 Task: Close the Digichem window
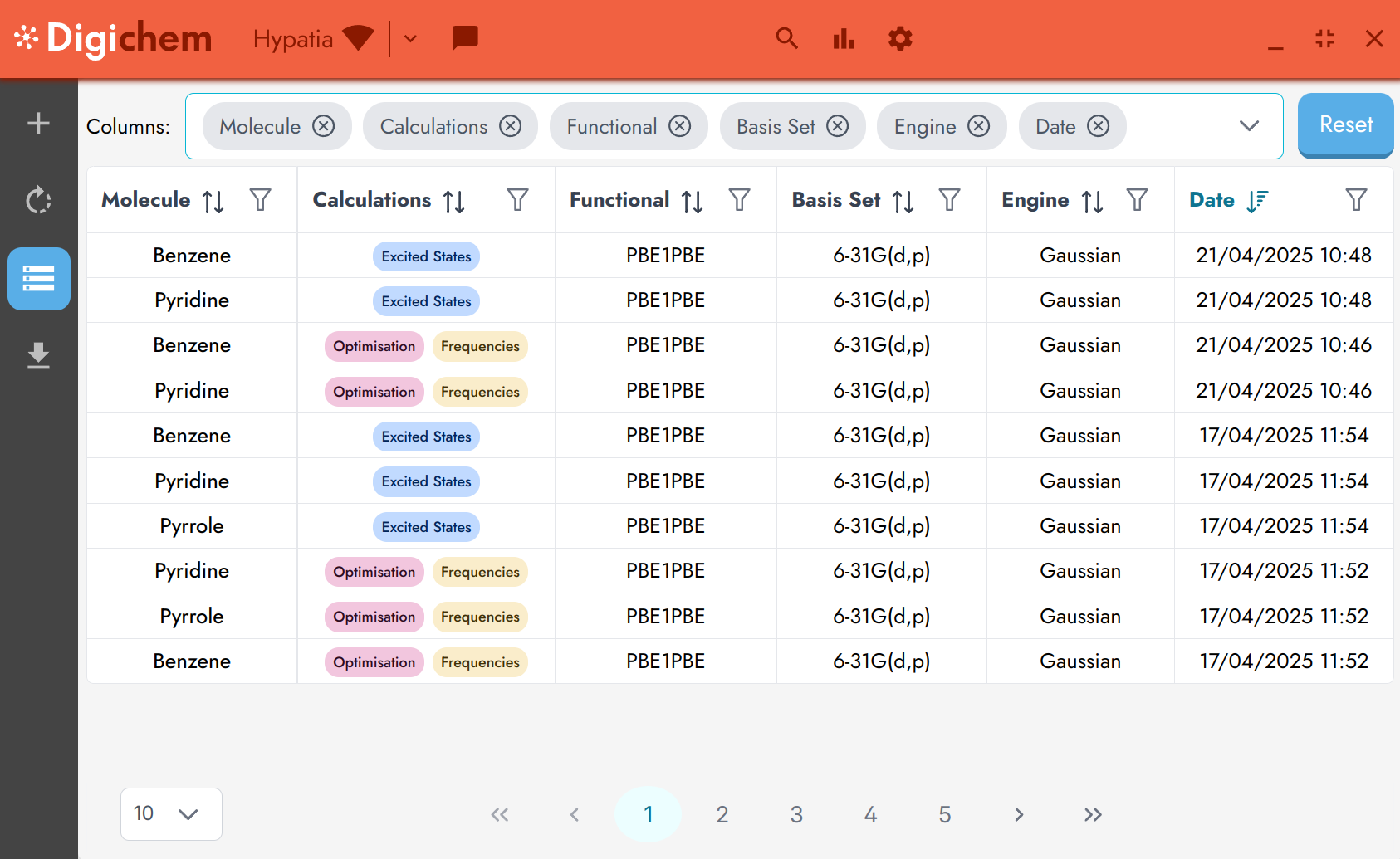(1374, 38)
